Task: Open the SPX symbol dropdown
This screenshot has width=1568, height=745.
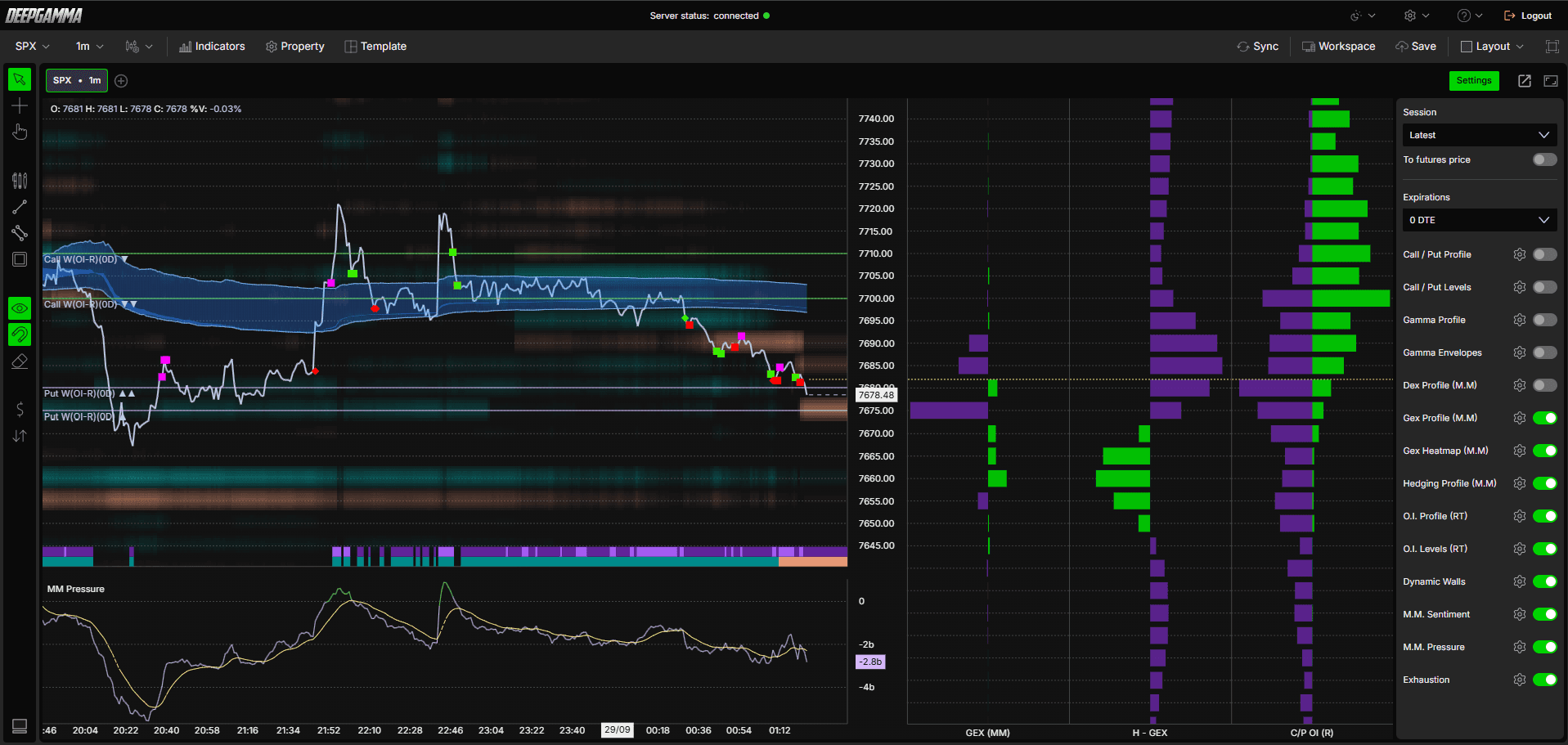Action: [33, 47]
